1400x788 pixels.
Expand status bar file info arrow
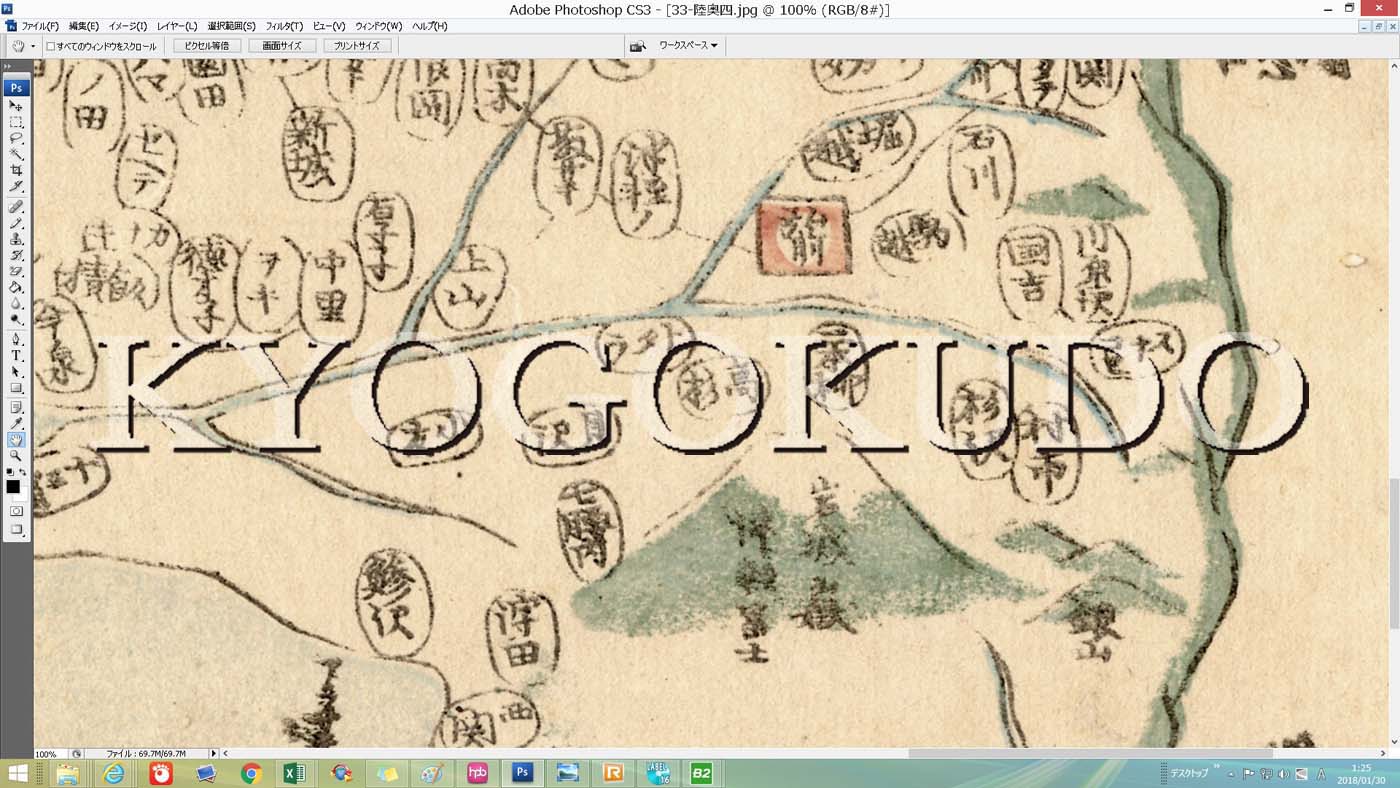click(x=212, y=754)
